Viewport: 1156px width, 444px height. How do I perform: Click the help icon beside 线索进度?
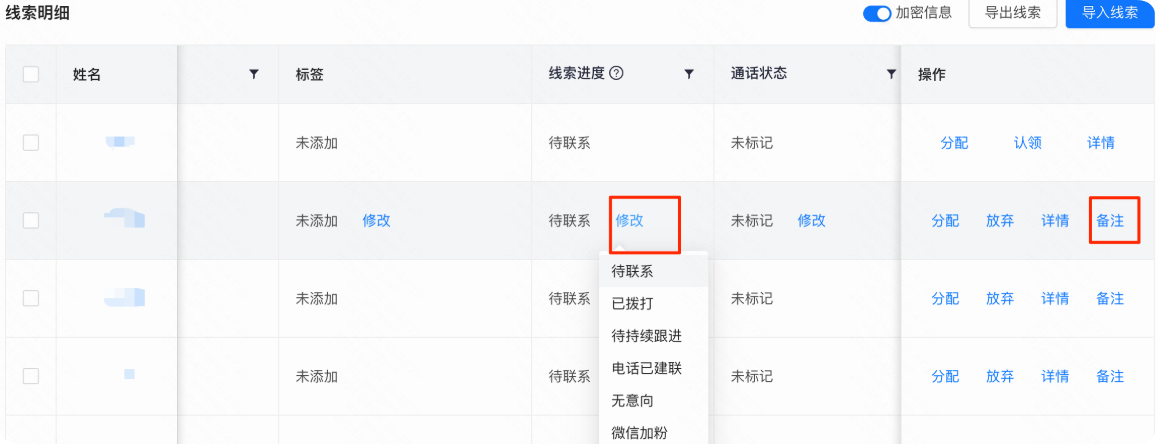coord(618,73)
